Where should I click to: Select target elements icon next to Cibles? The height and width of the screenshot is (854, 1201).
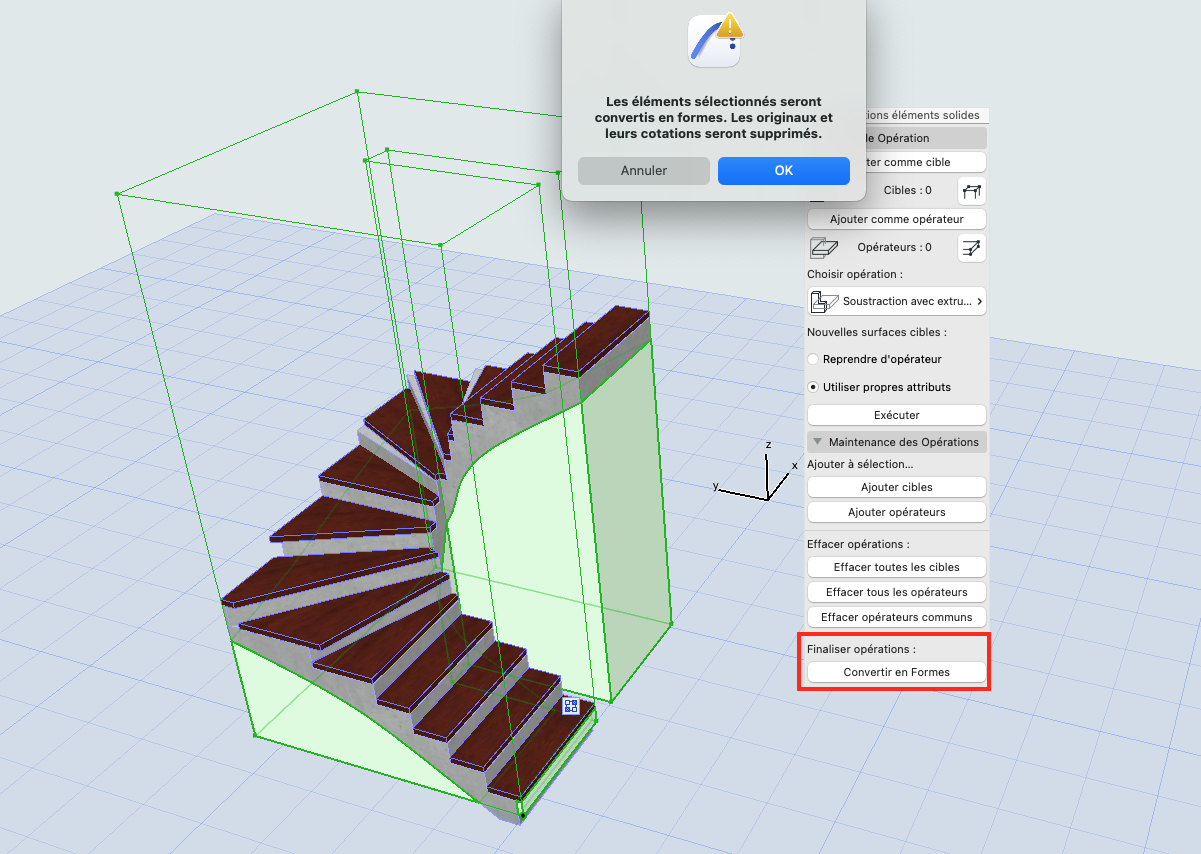point(971,190)
